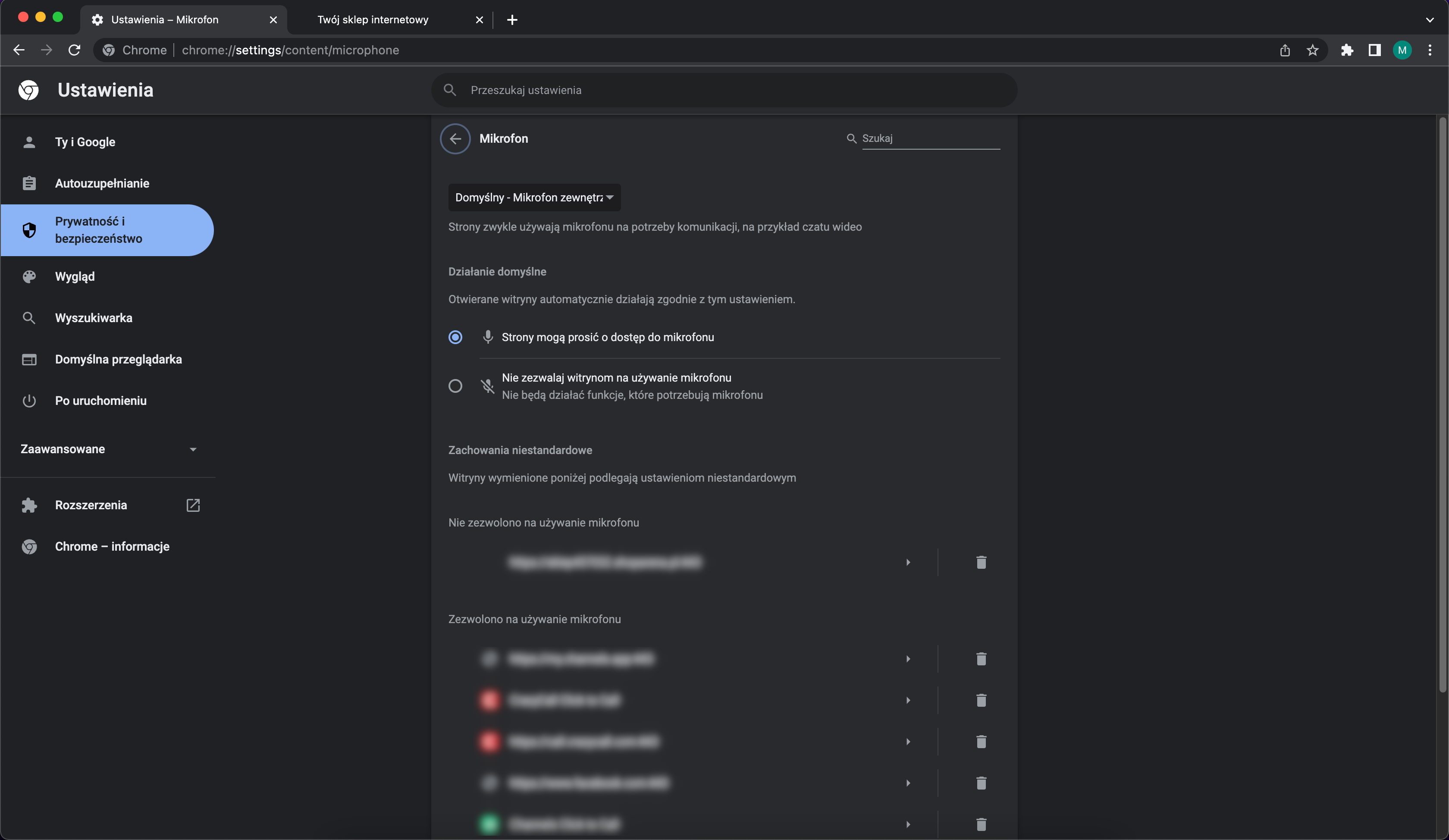Click the back arrow next to Mikrofon
This screenshot has height=840, width=1449.
[x=455, y=138]
